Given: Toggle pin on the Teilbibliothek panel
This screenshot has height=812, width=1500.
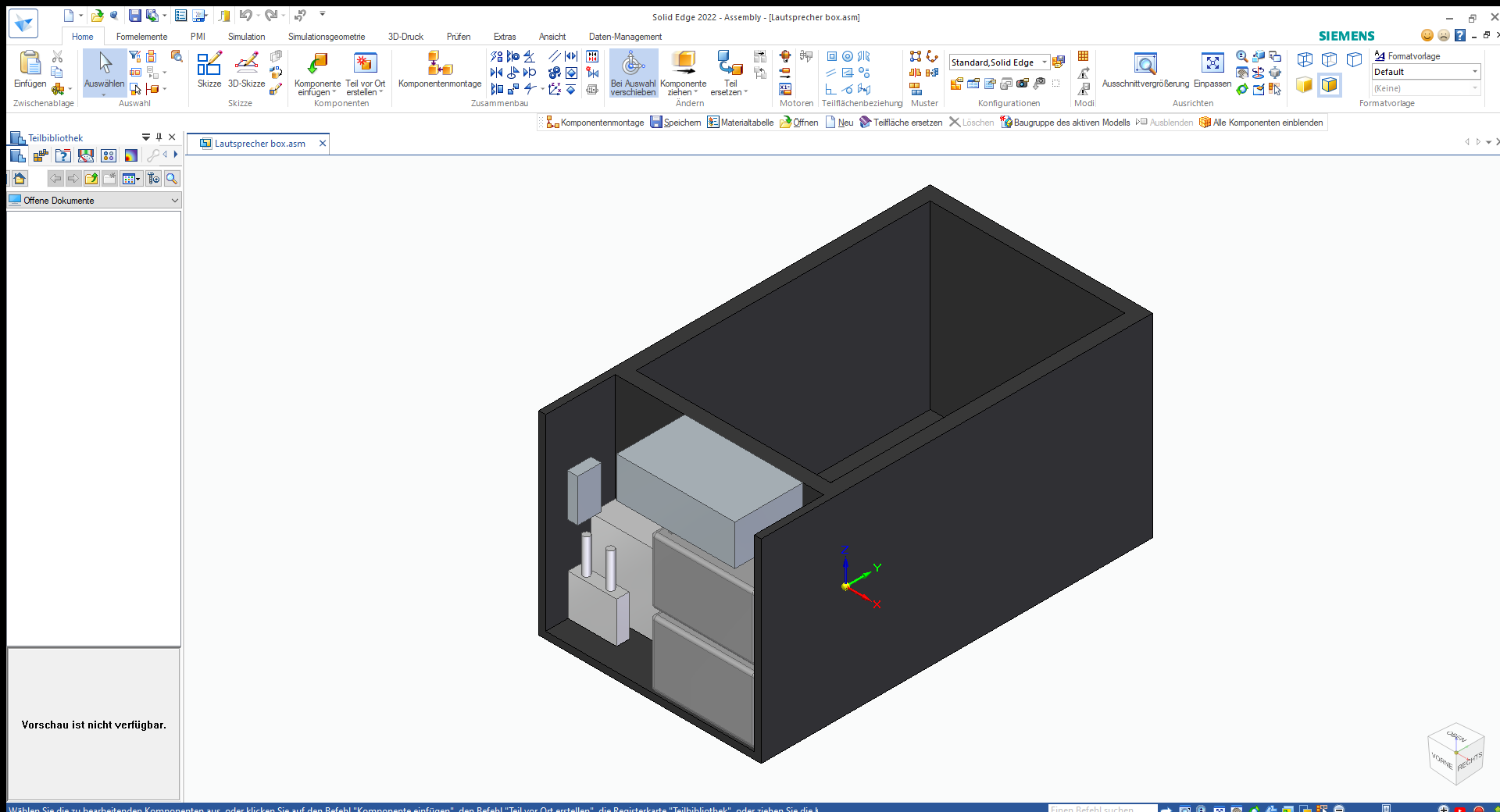Looking at the screenshot, I should pyautogui.click(x=159, y=137).
